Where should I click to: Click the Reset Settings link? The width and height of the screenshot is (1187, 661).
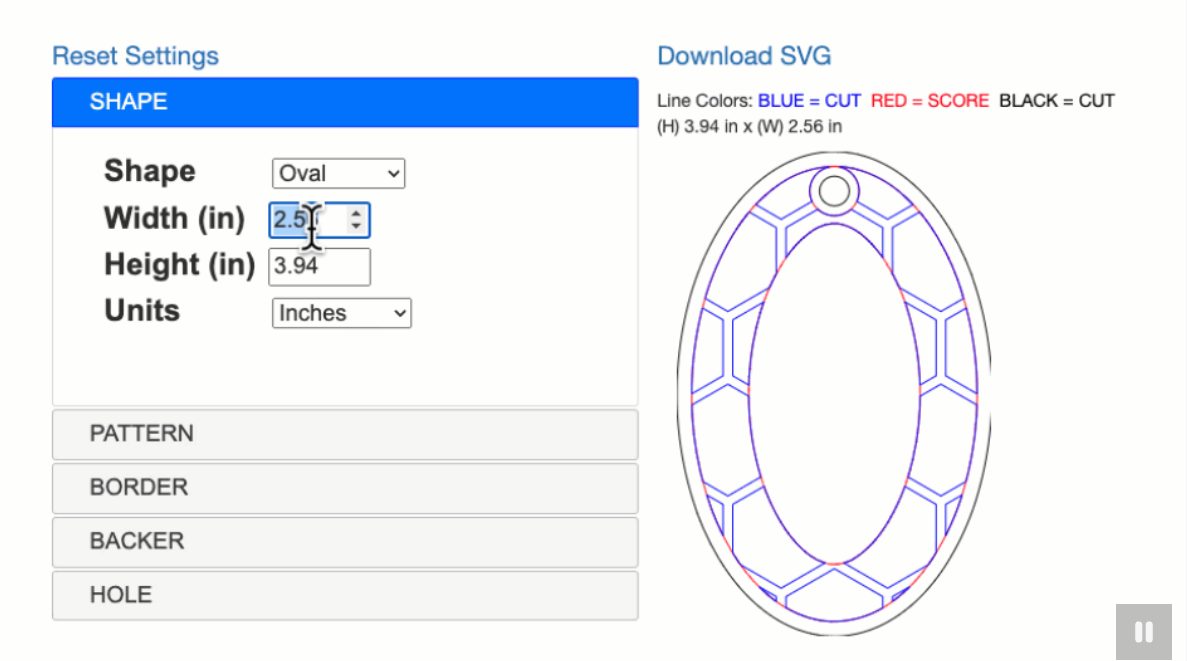[x=135, y=56]
